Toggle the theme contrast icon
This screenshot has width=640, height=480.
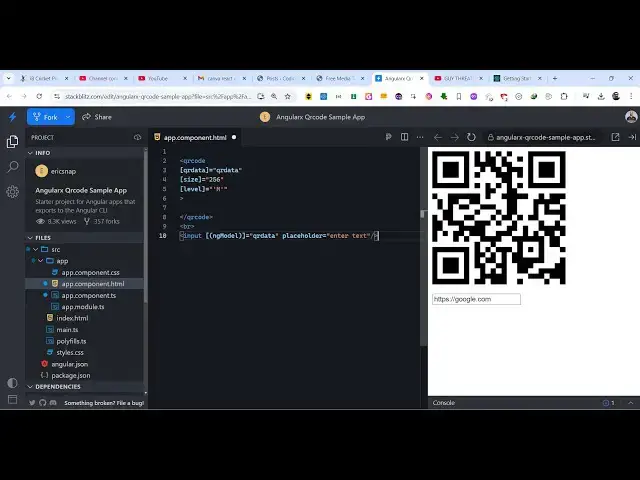[x=13, y=383]
